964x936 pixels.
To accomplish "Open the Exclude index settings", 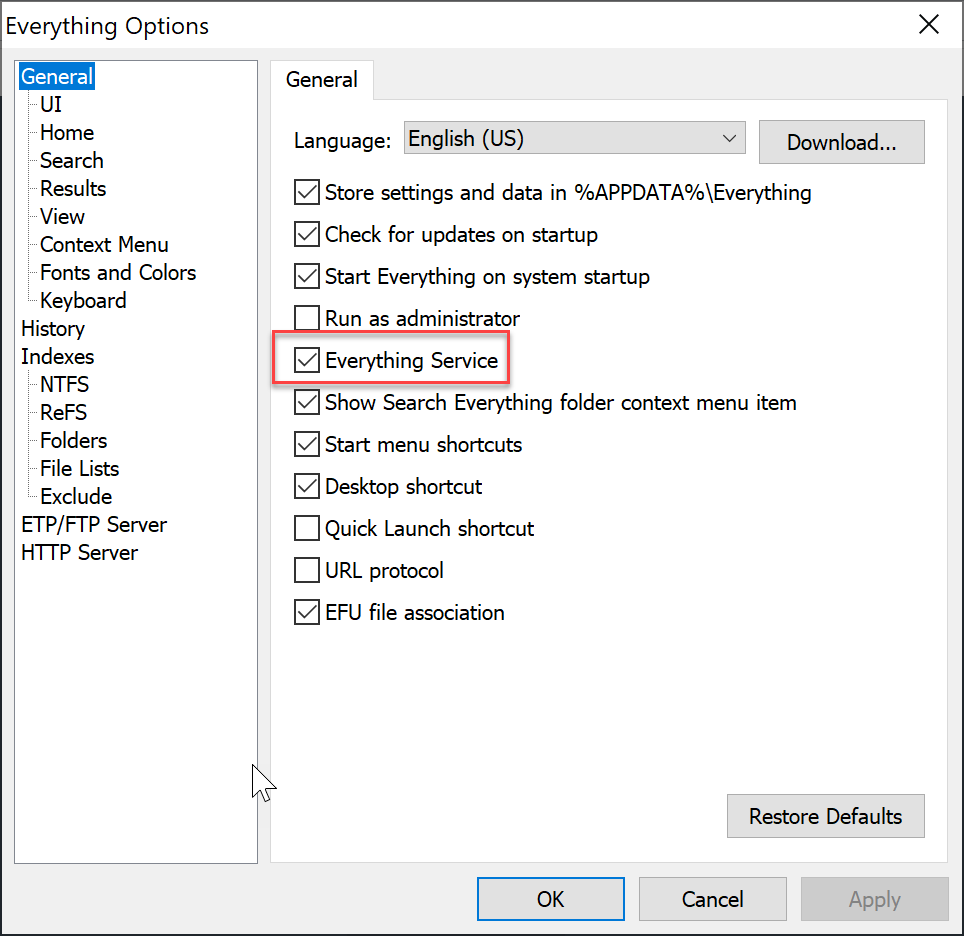I will [76, 496].
